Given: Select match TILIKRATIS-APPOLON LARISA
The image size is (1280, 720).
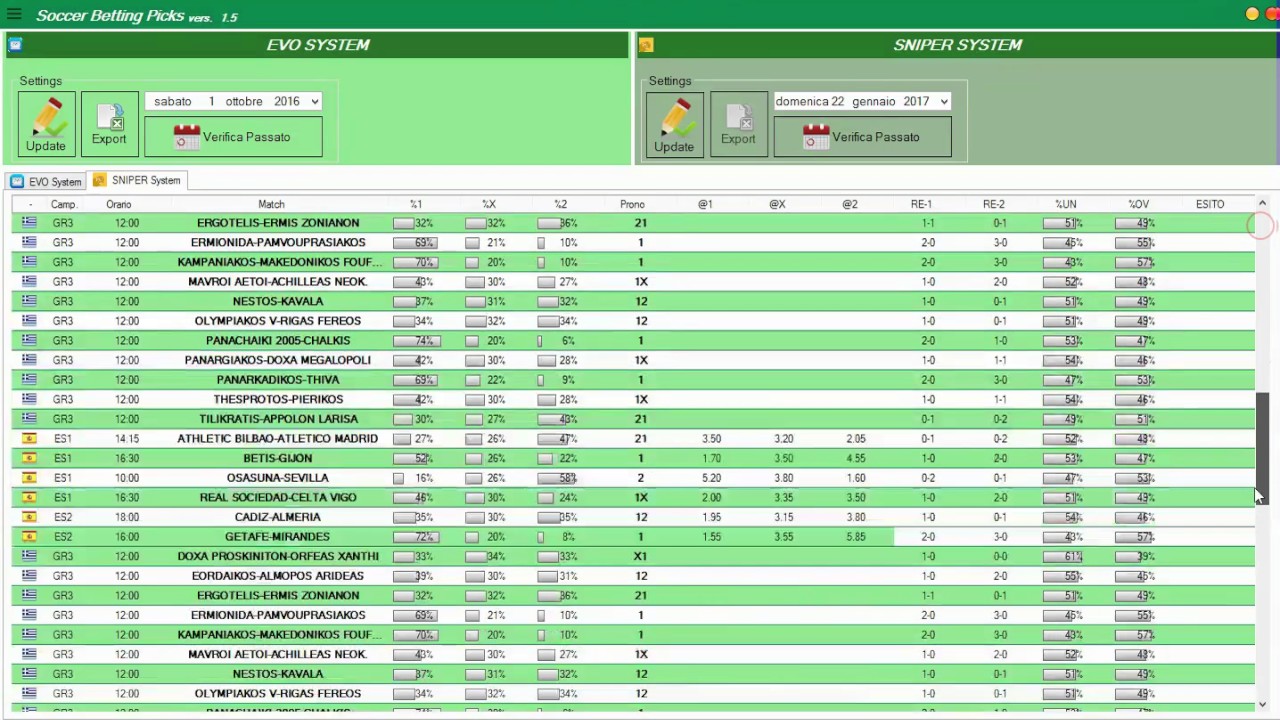Looking at the screenshot, I should [278, 419].
